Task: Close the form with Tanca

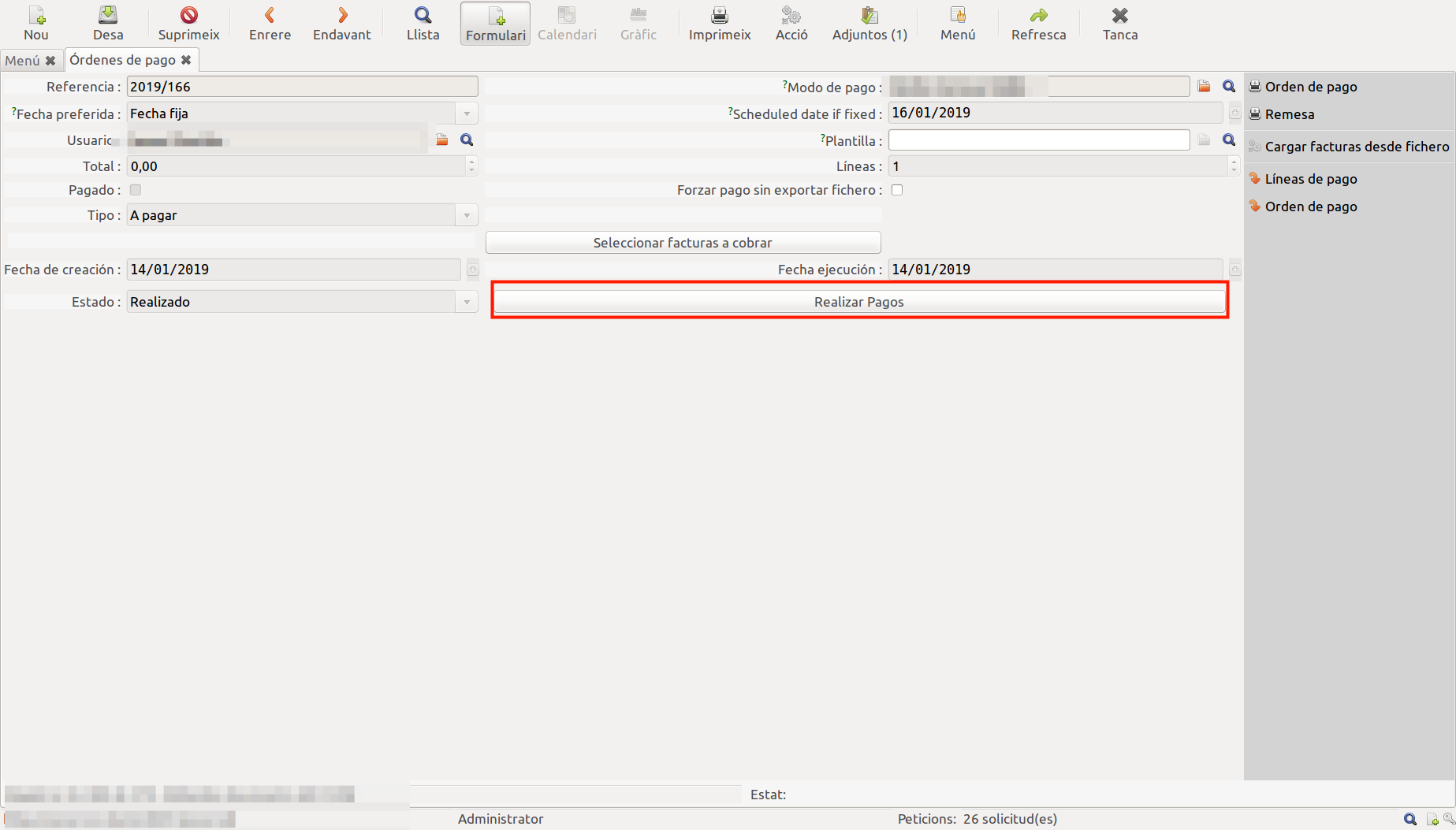Action: click(1120, 24)
